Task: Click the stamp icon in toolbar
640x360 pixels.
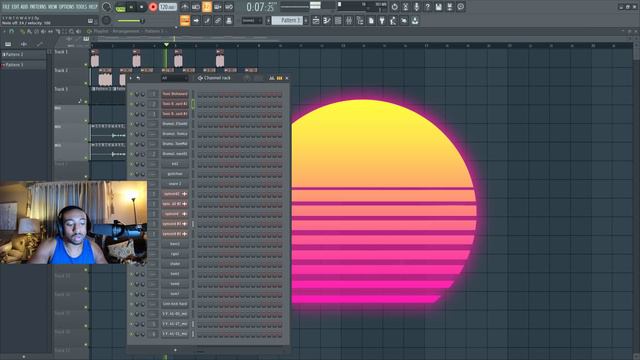Action: pyautogui.click(x=229, y=20)
